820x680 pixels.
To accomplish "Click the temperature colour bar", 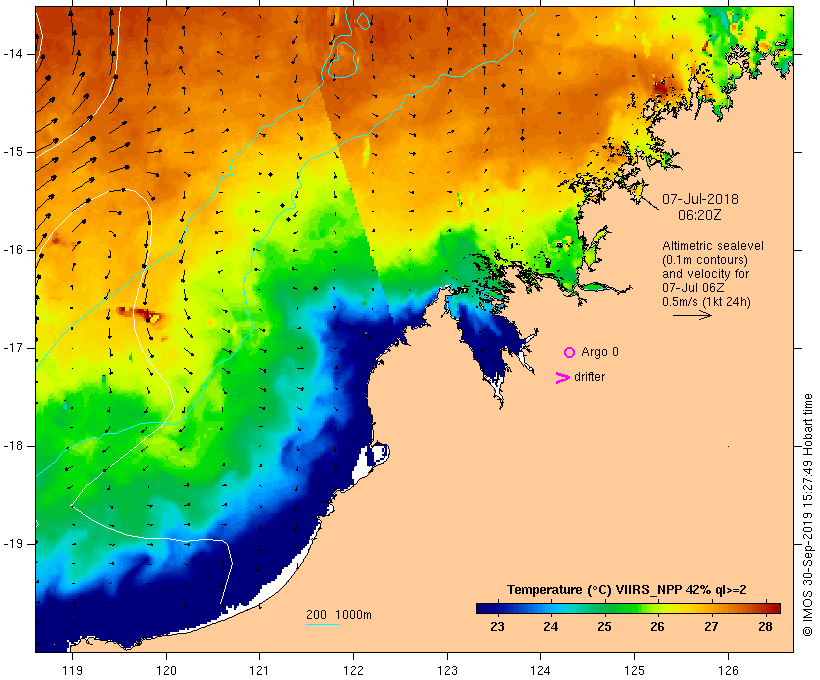I will point(628,608).
